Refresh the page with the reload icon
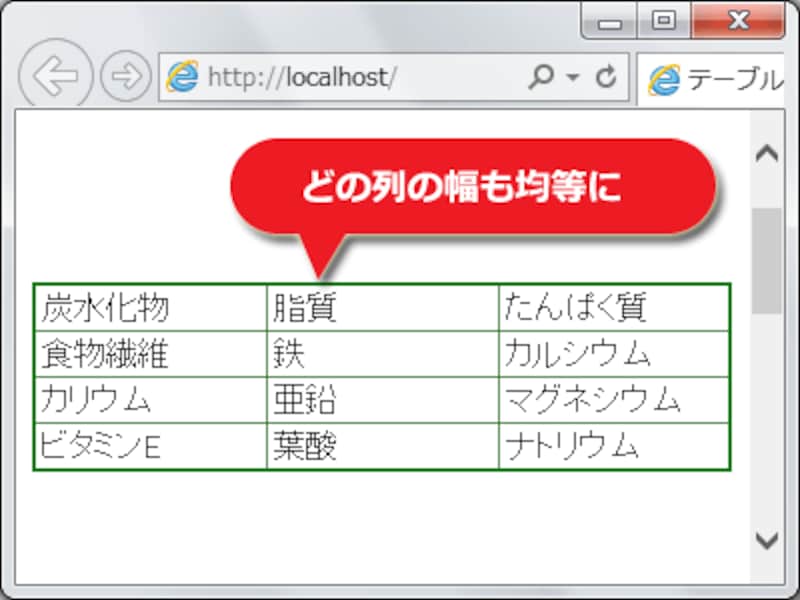The height and width of the screenshot is (600, 800). 606,77
